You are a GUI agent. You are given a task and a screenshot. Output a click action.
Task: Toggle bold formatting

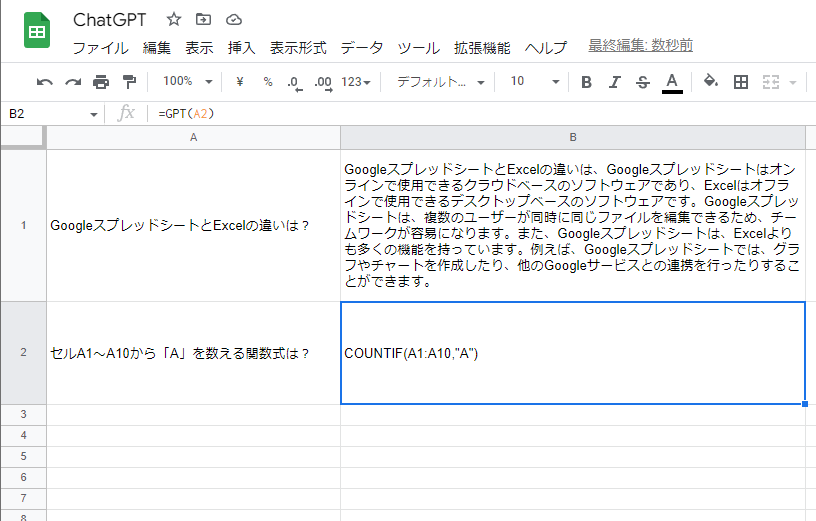(587, 82)
